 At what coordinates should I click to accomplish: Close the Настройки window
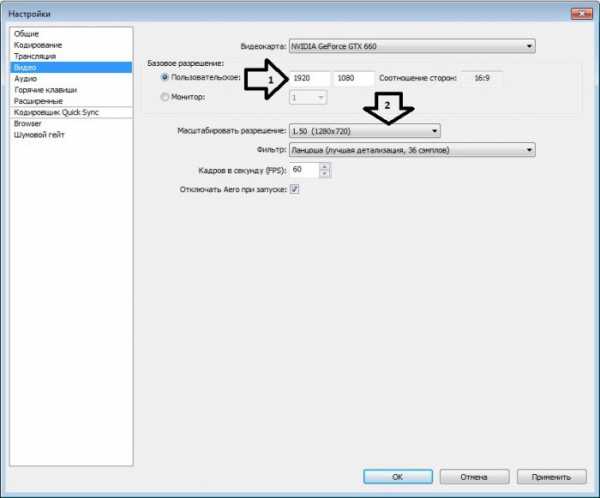tap(582, 14)
